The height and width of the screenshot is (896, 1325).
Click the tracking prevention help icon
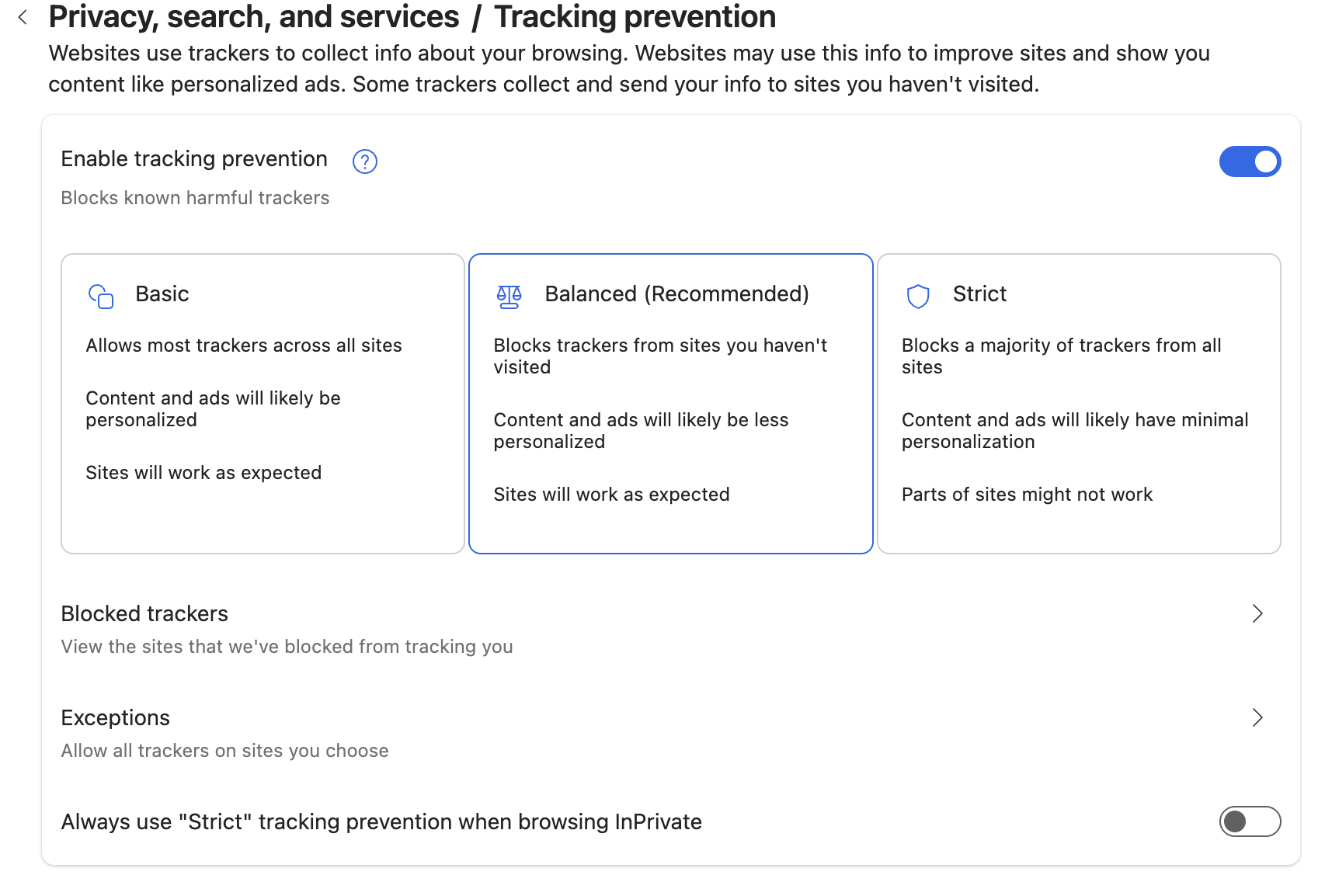point(364,161)
